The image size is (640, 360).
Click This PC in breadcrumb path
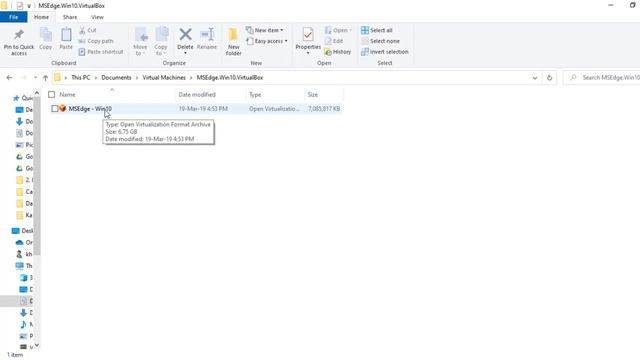80,78
